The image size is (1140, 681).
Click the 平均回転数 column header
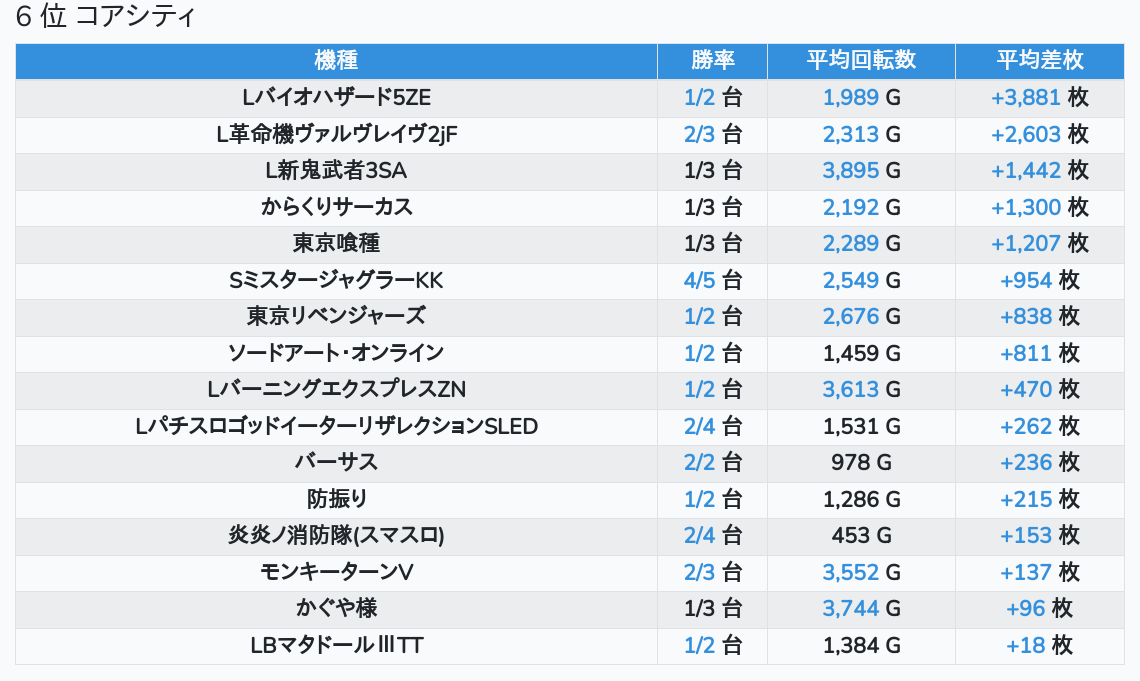coord(861,60)
